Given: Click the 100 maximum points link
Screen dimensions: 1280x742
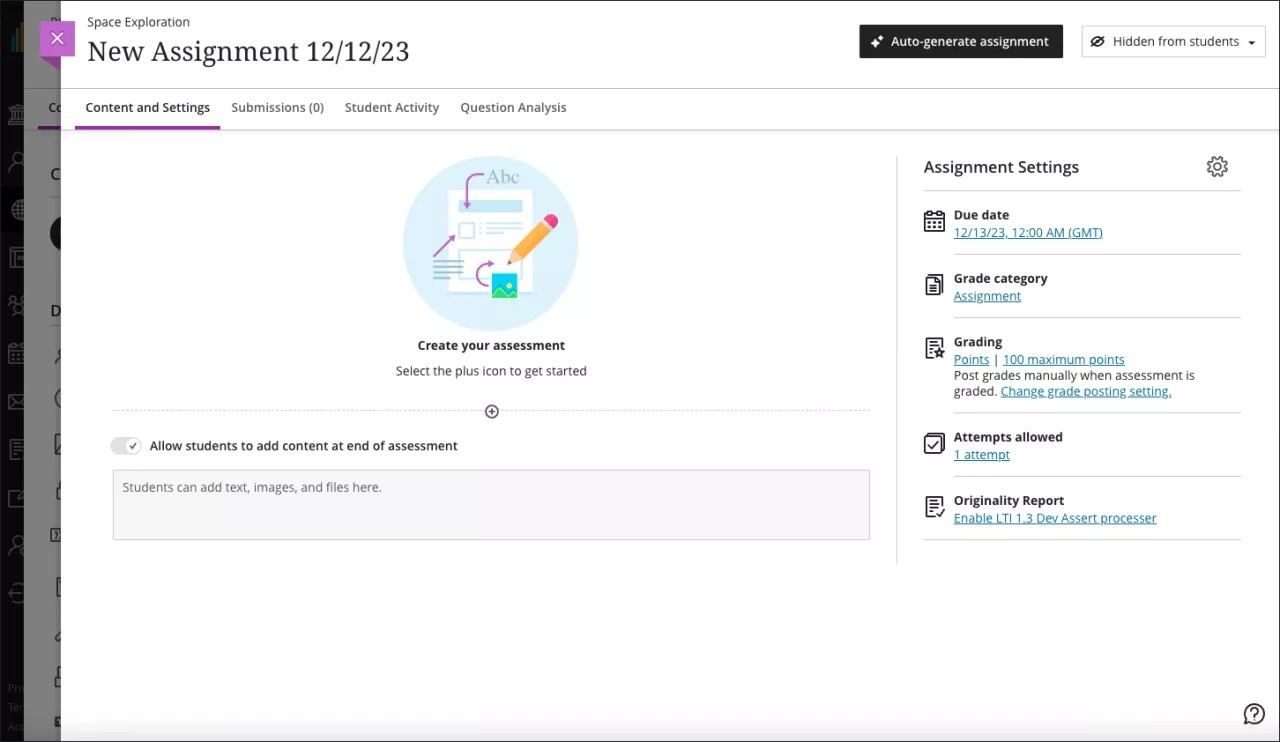Looking at the screenshot, I should coord(1063,359).
